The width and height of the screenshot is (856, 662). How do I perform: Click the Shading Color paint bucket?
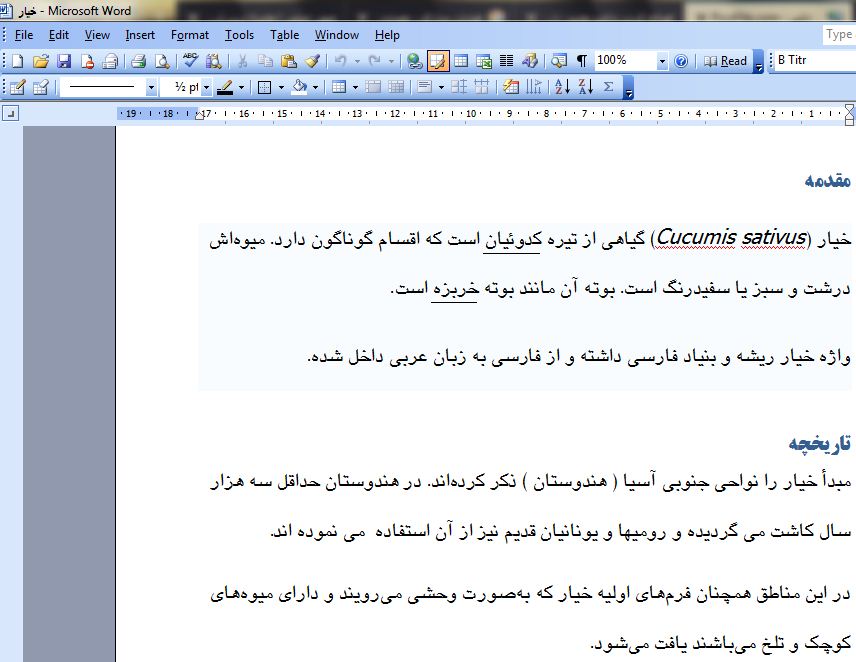299,87
